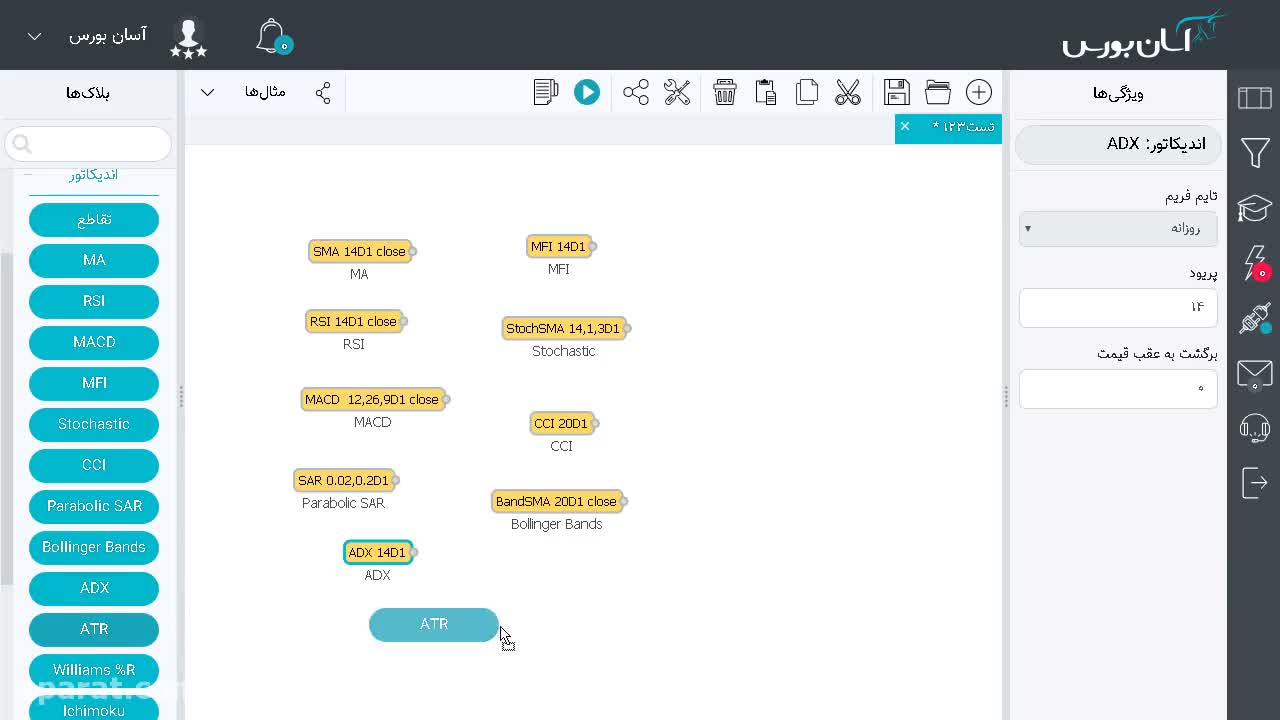The image size is (1280, 720).
Task: Select the filter funnel icon in sidebar
Action: click(x=1255, y=153)
